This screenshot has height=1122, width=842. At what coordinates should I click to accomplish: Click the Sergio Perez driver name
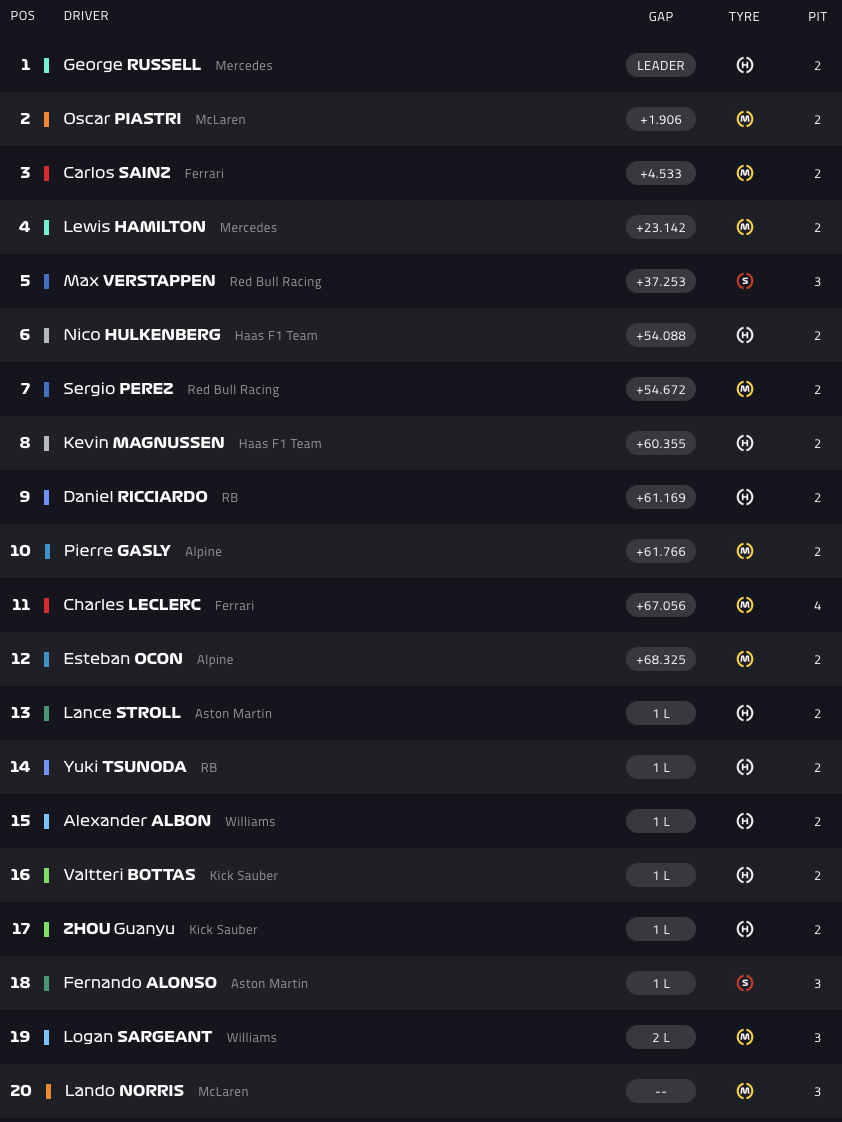(x=118, y=389)
